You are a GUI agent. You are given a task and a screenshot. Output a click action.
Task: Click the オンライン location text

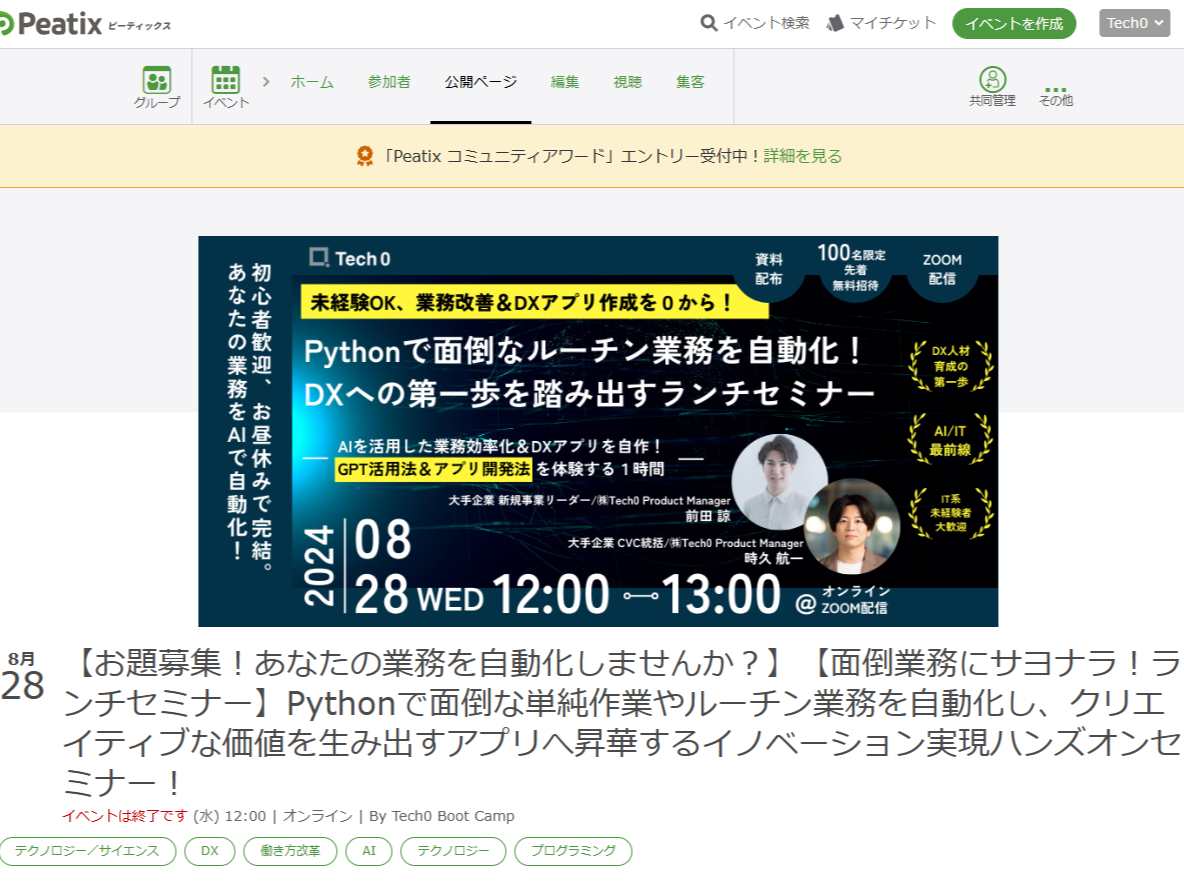click(318, 816)
